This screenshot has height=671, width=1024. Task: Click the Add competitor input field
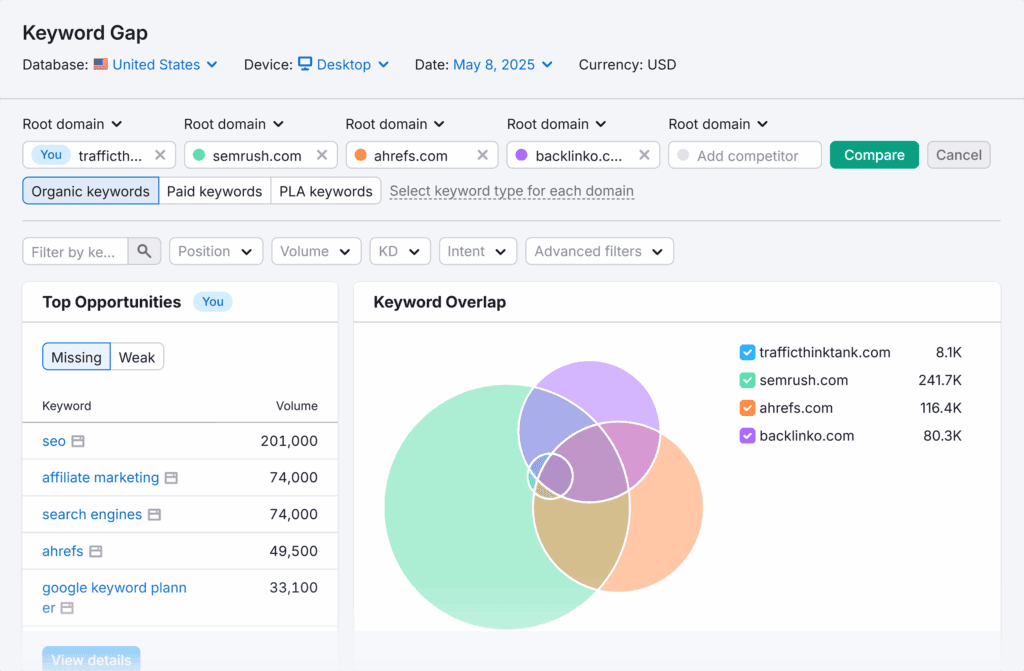click(747, 155)
